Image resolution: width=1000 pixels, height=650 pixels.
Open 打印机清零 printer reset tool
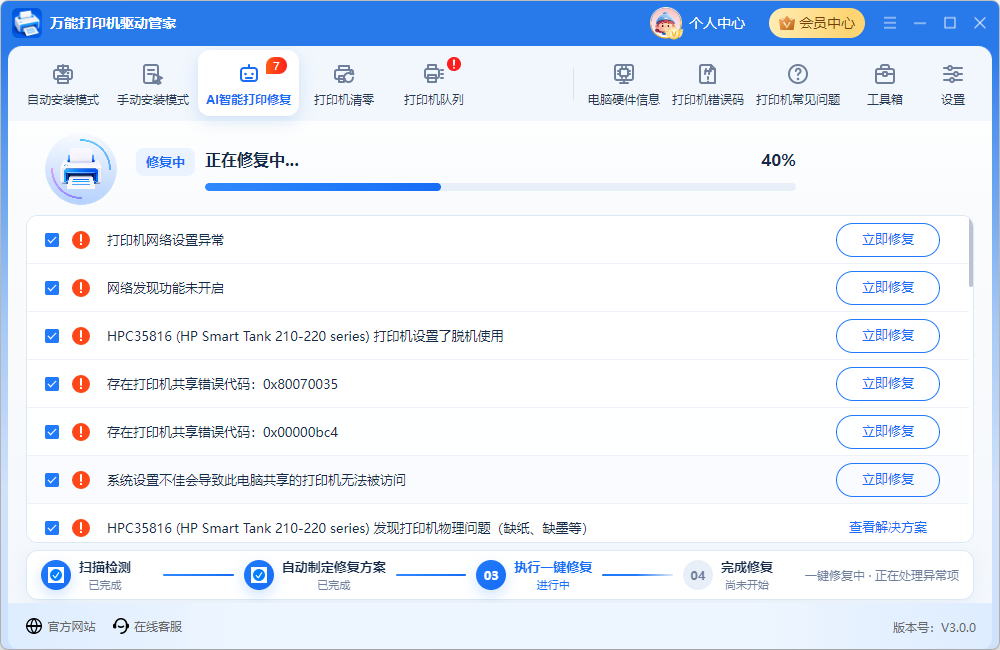tap(344, 84)
